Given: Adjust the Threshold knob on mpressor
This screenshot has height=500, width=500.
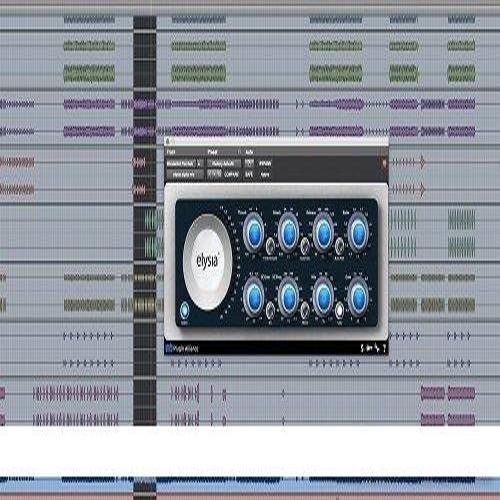Looking at the screenshot, I should 254,233.
